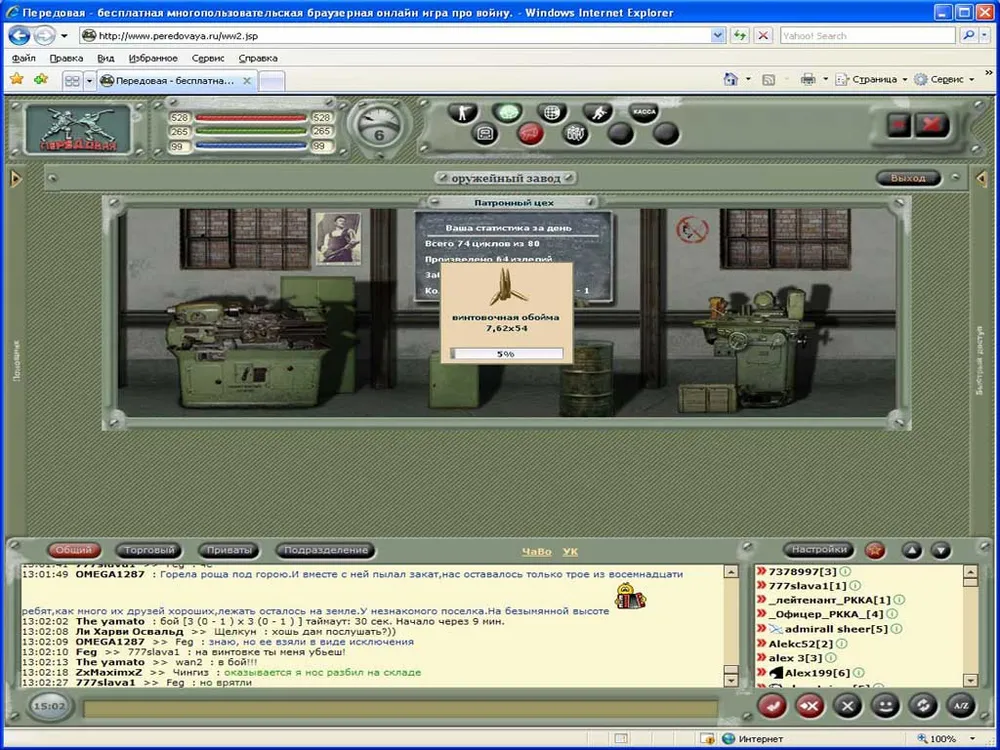Viewport: 1000px width, 750px height.
Task: Open the КАССА cashier button
Action: click(x=643, y=112)
